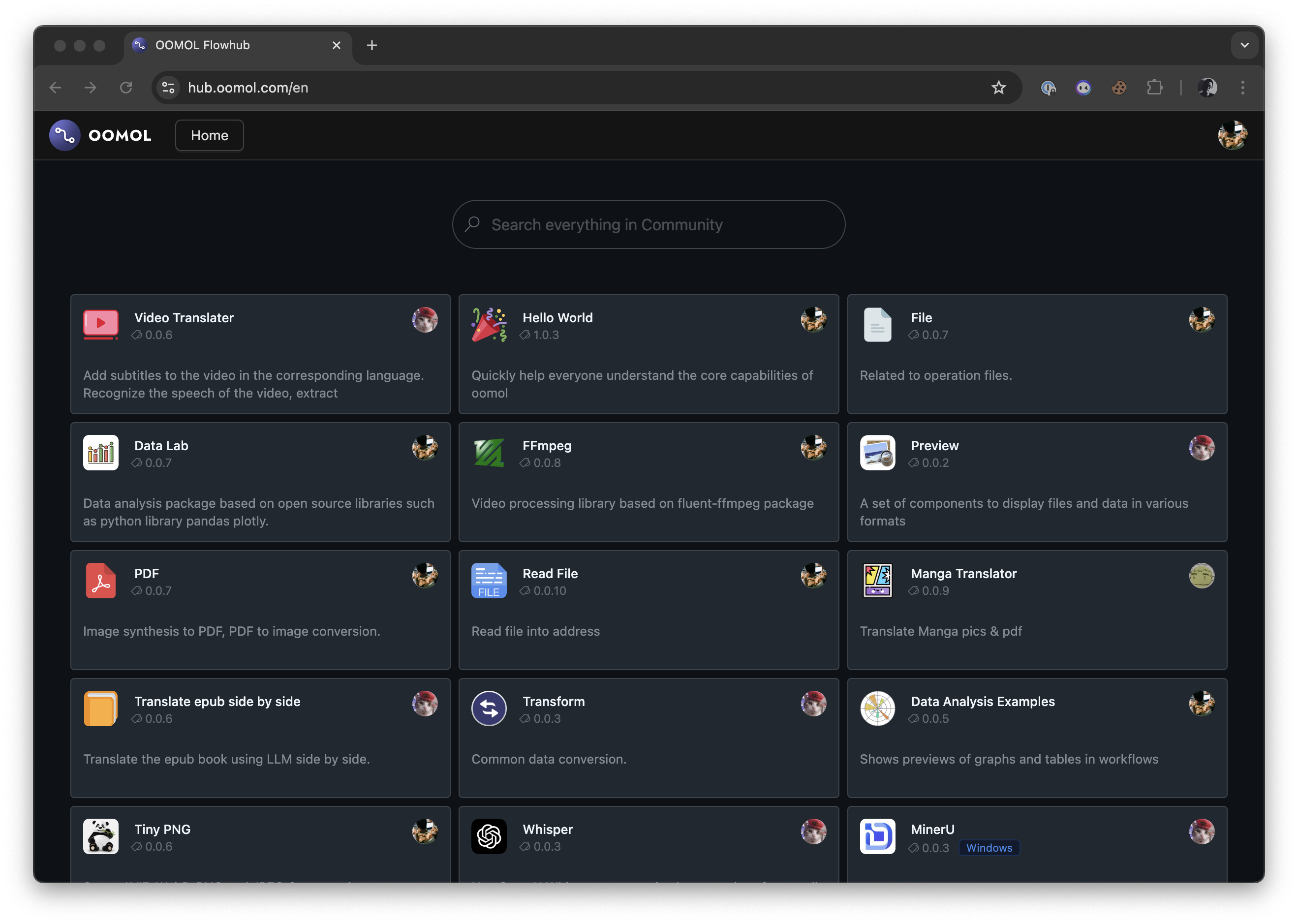The width and height of the screenshot is (1298, 924).
Task: Expand the tab search dropdown chevron
Action: [1244, 46]
